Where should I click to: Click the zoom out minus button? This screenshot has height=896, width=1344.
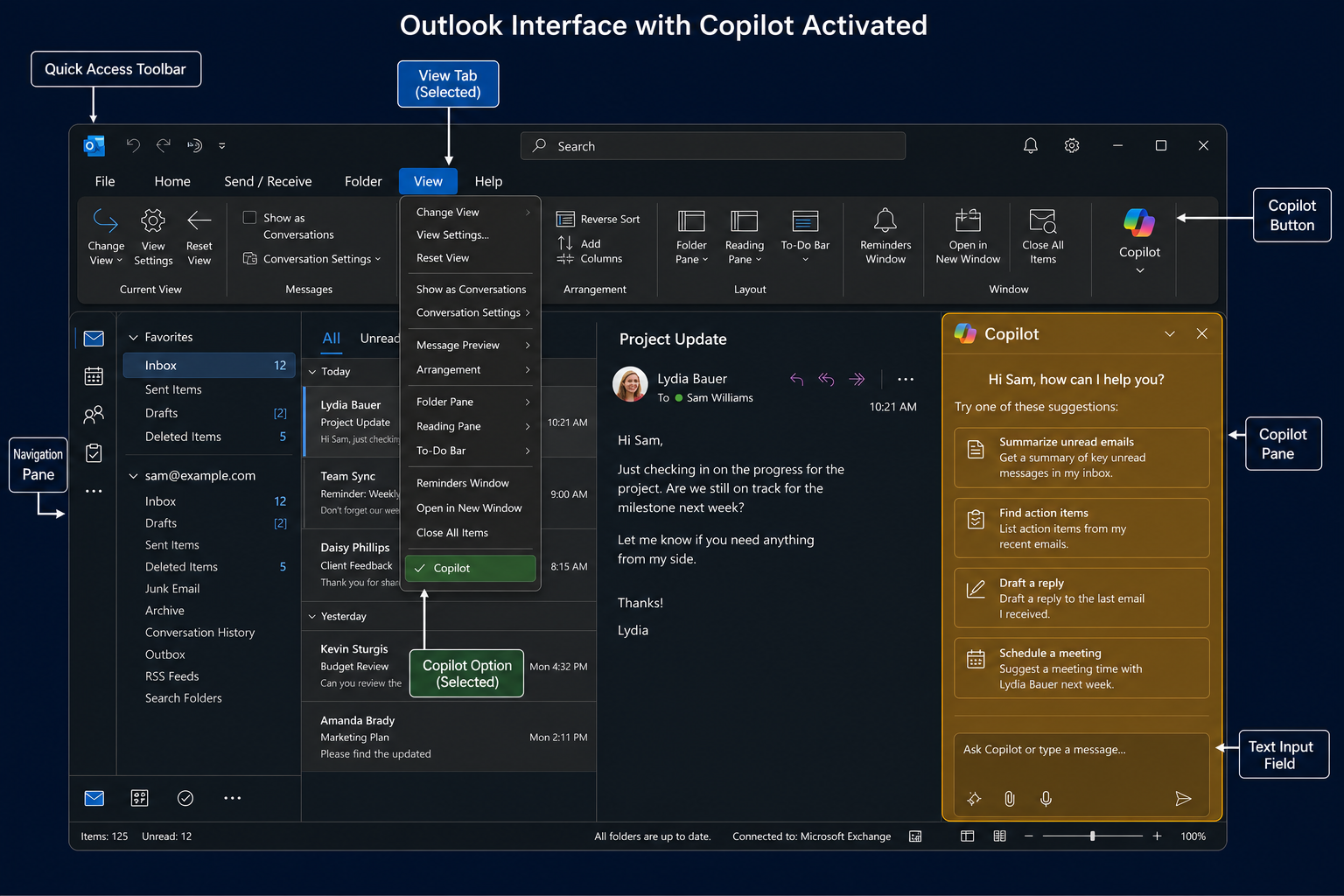click(x=1029, y=836)
